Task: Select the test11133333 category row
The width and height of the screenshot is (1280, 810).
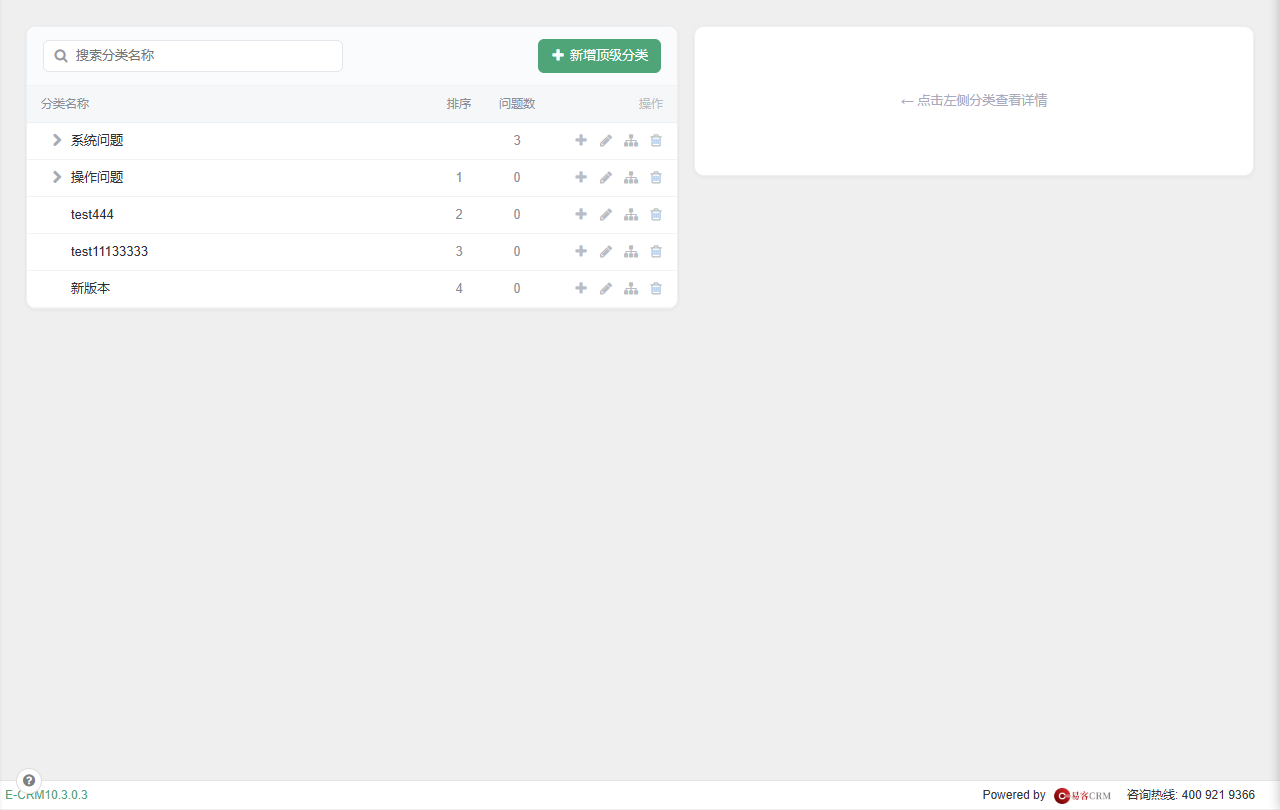Action: click(x=352, y=252)
